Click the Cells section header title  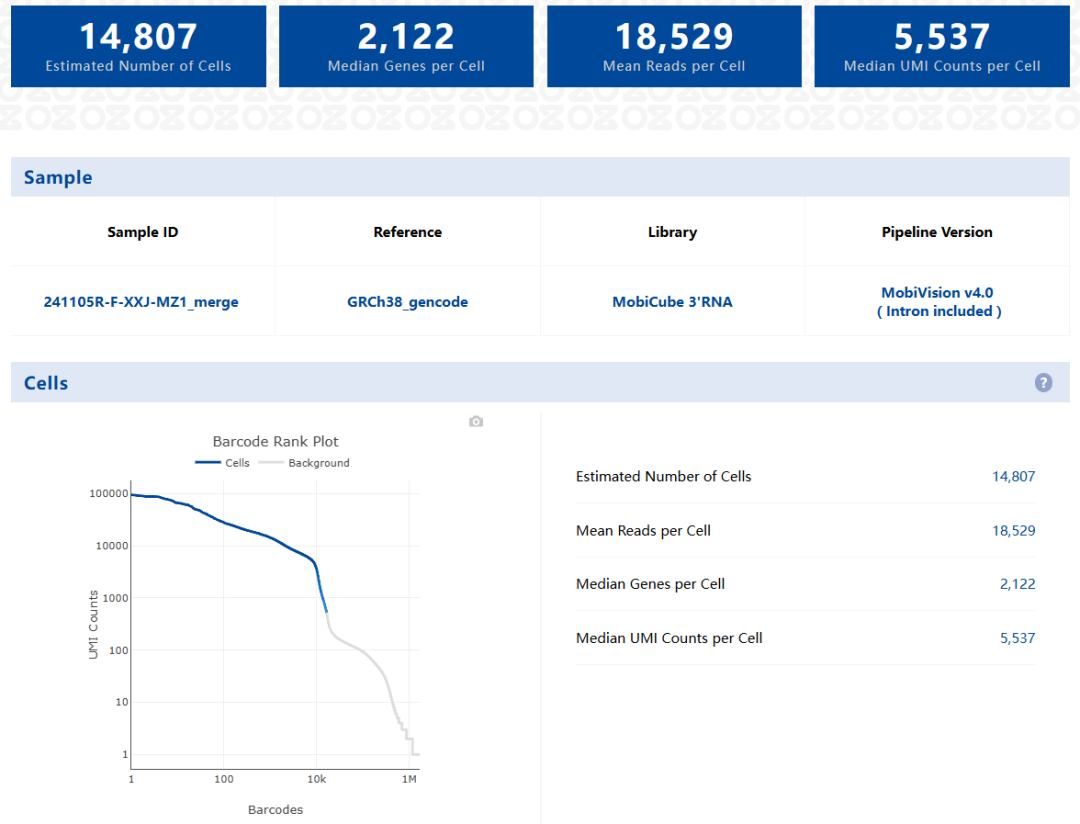pyautogui.click(x=46, y=383)
